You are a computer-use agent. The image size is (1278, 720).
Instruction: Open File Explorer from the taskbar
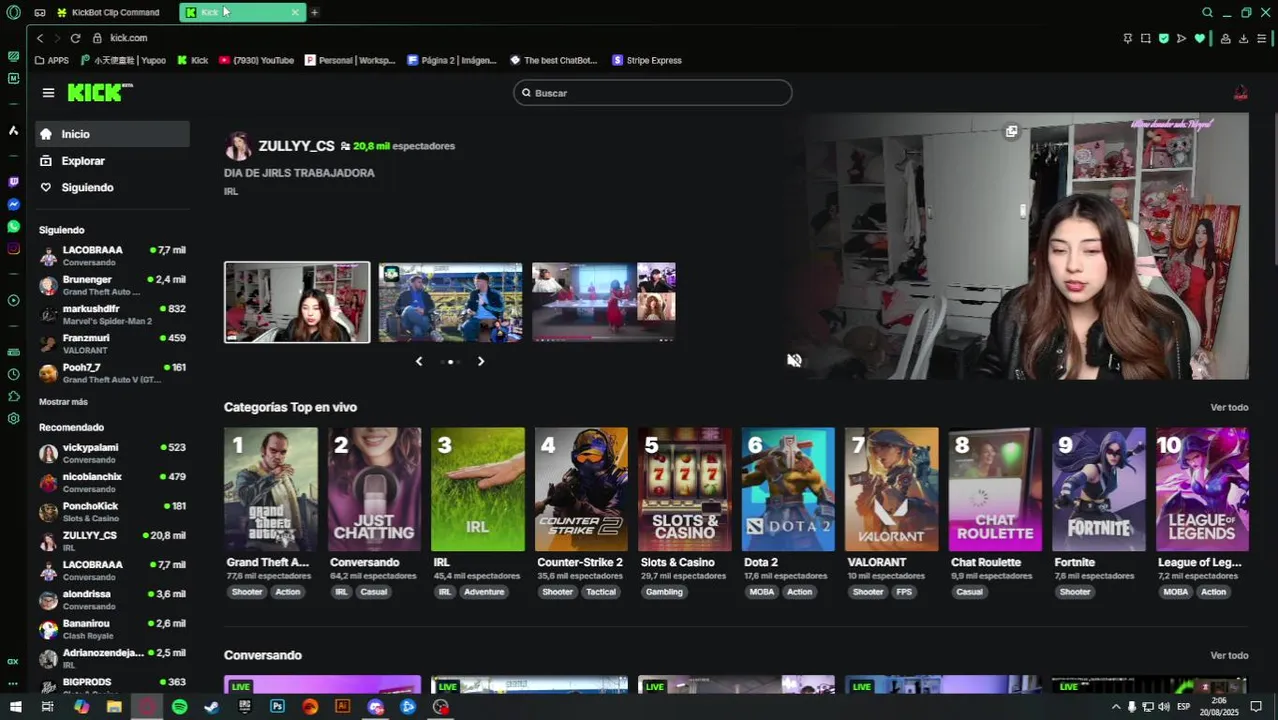pos(114,707)
